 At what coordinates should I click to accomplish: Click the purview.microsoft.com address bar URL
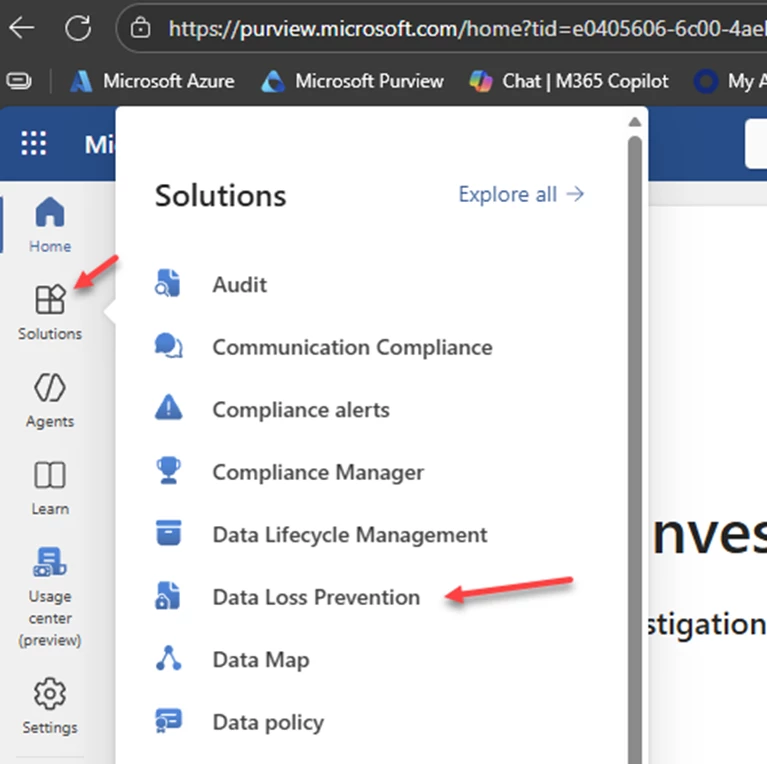tap(467, 29)
